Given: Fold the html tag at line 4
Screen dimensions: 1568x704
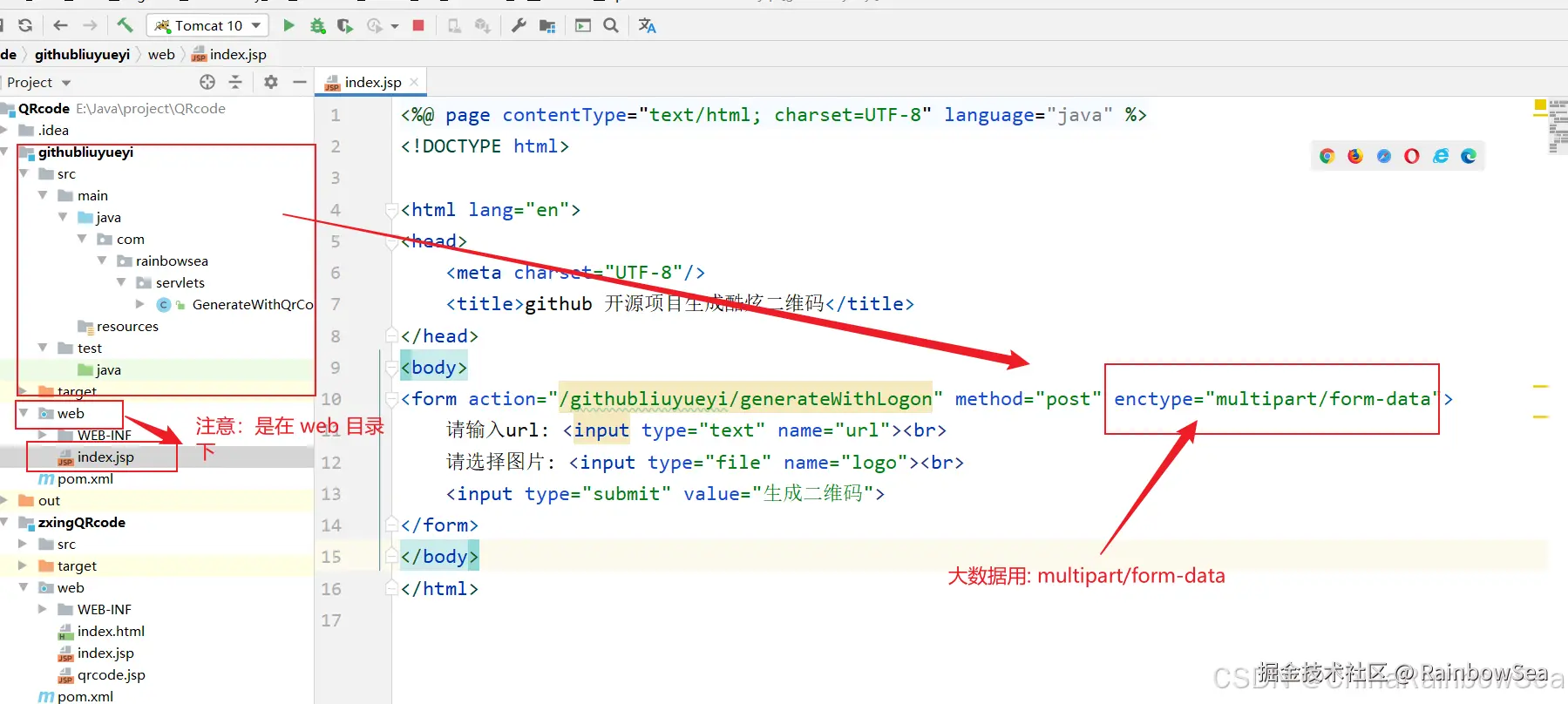Looking at the screenshot, I should pyautogui.click(x=391, y=210).
